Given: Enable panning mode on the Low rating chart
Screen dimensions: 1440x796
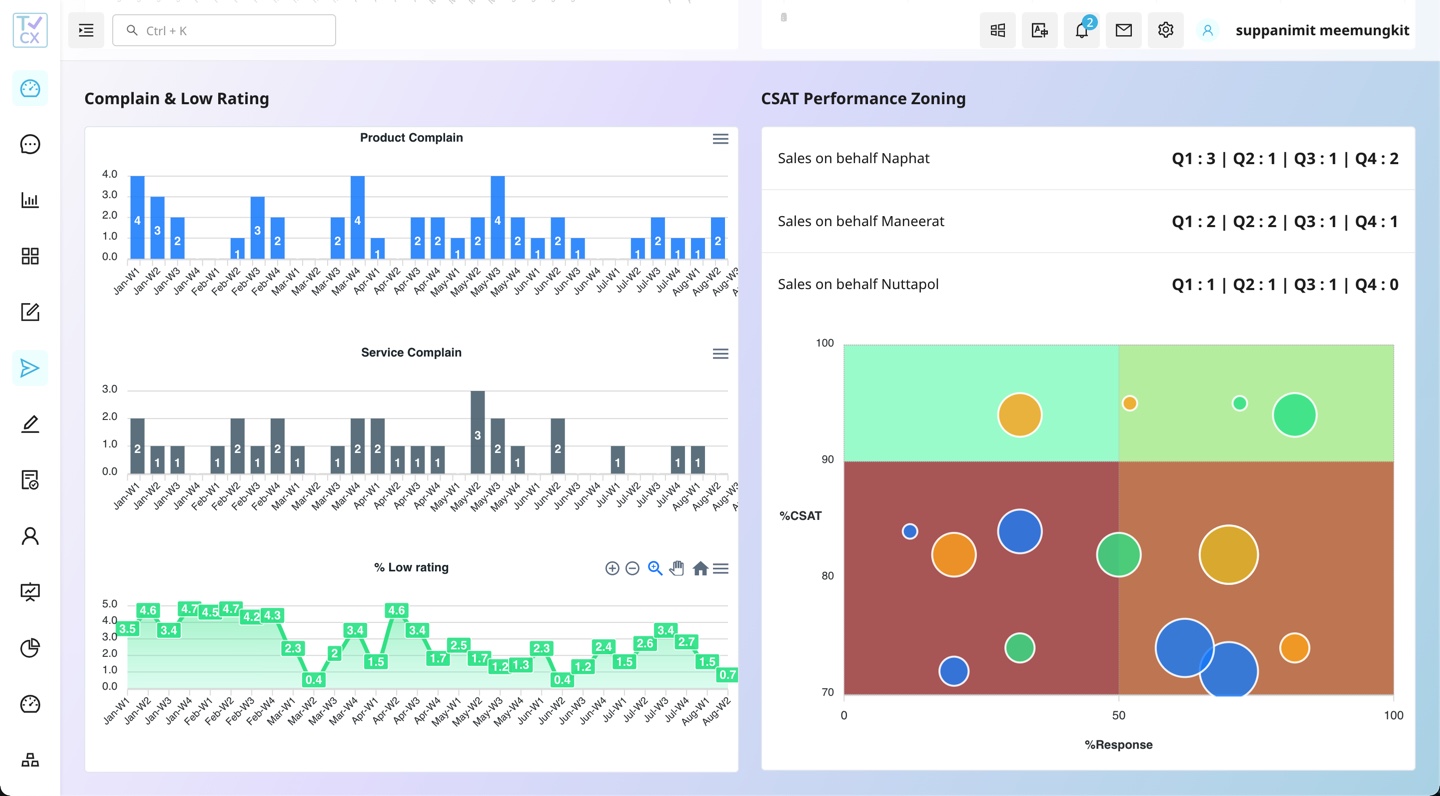Looking at the screenshot, I should click(677, 568).
